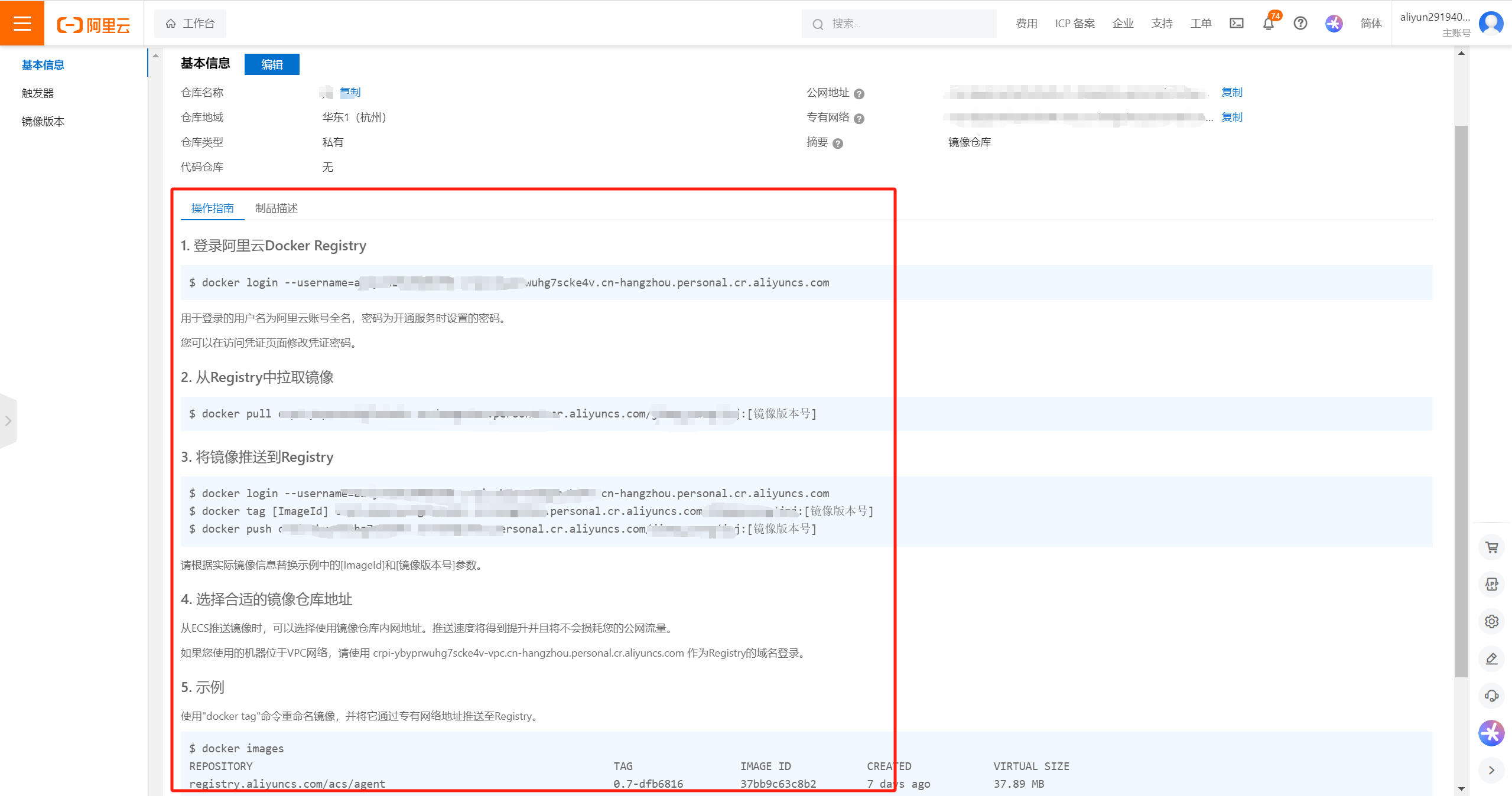
Task: Click heading 1. 登录阿里云Docker Registry
Action: click(x=274, y=246)
